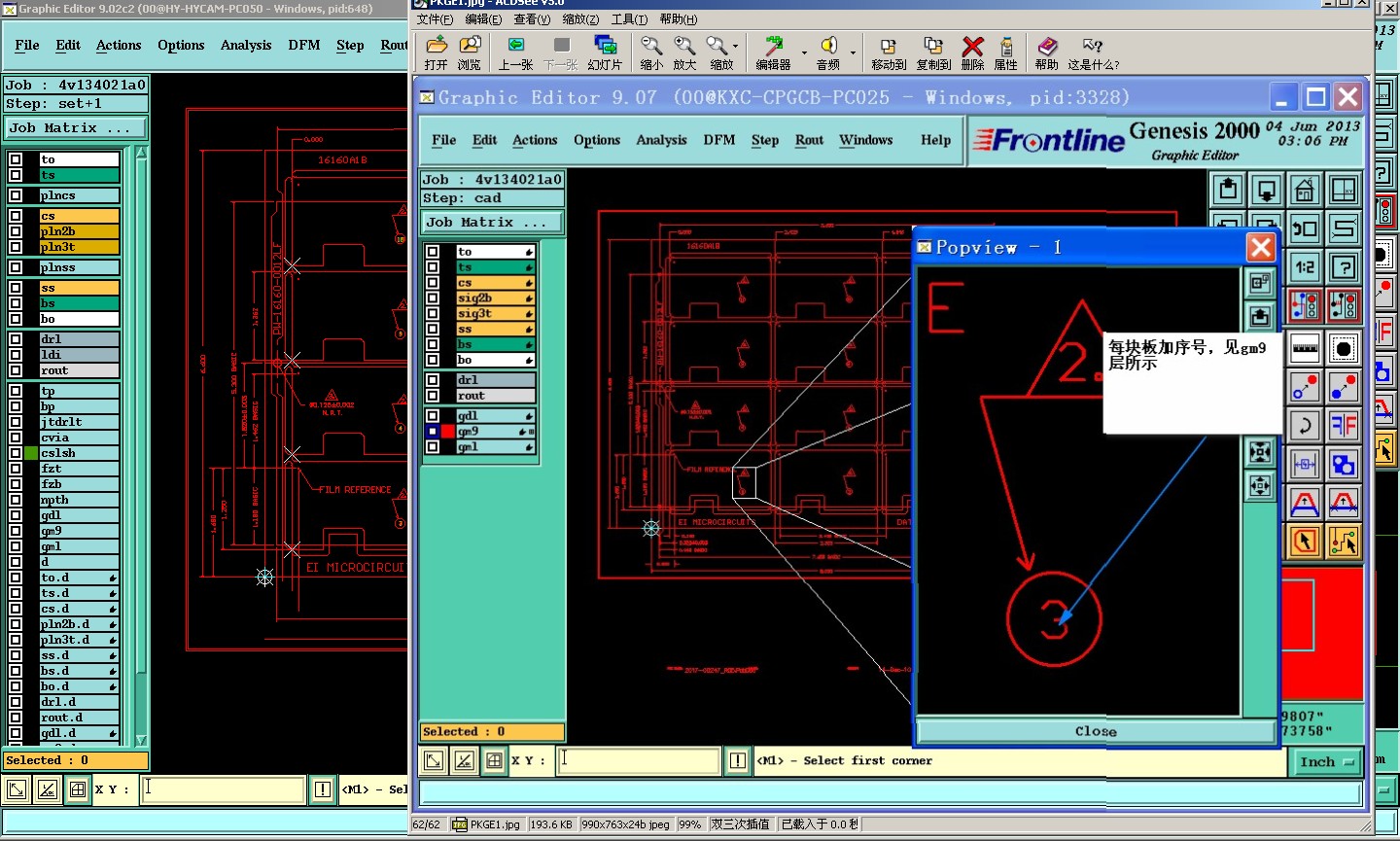Viewport: 1400px width, 841px height.
Task: Toggle checkbox for layer cslsh in back window
Action: (16, 453)
